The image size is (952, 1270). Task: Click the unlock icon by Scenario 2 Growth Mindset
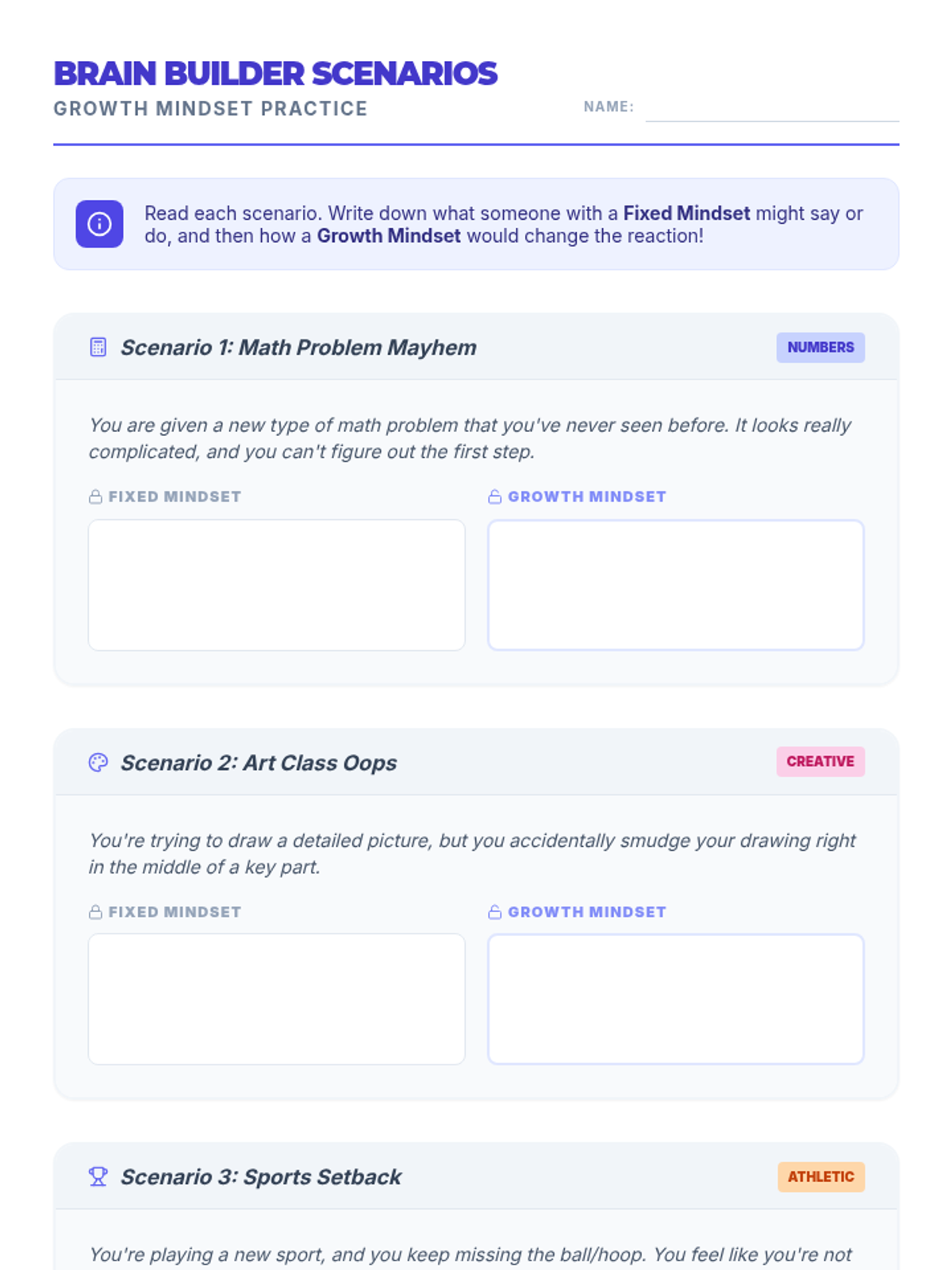tap(494, 912)
